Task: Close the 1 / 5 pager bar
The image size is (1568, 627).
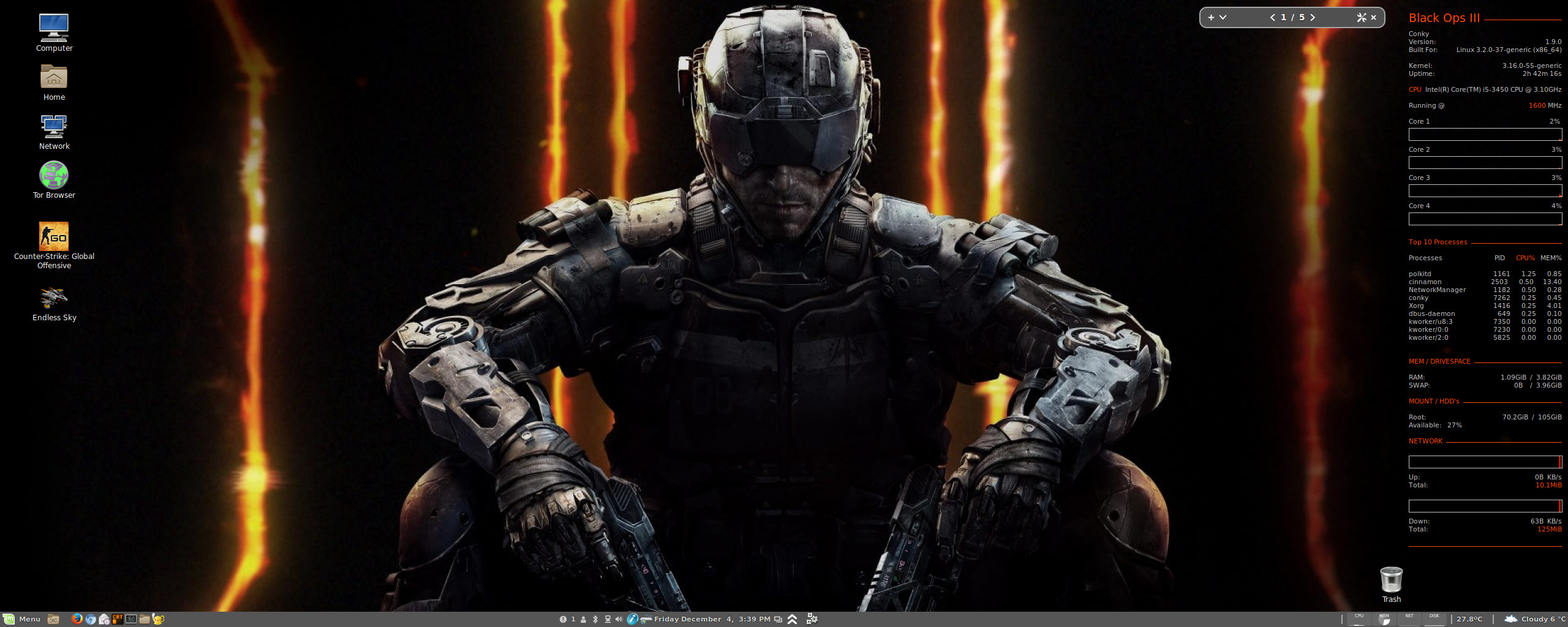Action: [x=1374, y=17]
